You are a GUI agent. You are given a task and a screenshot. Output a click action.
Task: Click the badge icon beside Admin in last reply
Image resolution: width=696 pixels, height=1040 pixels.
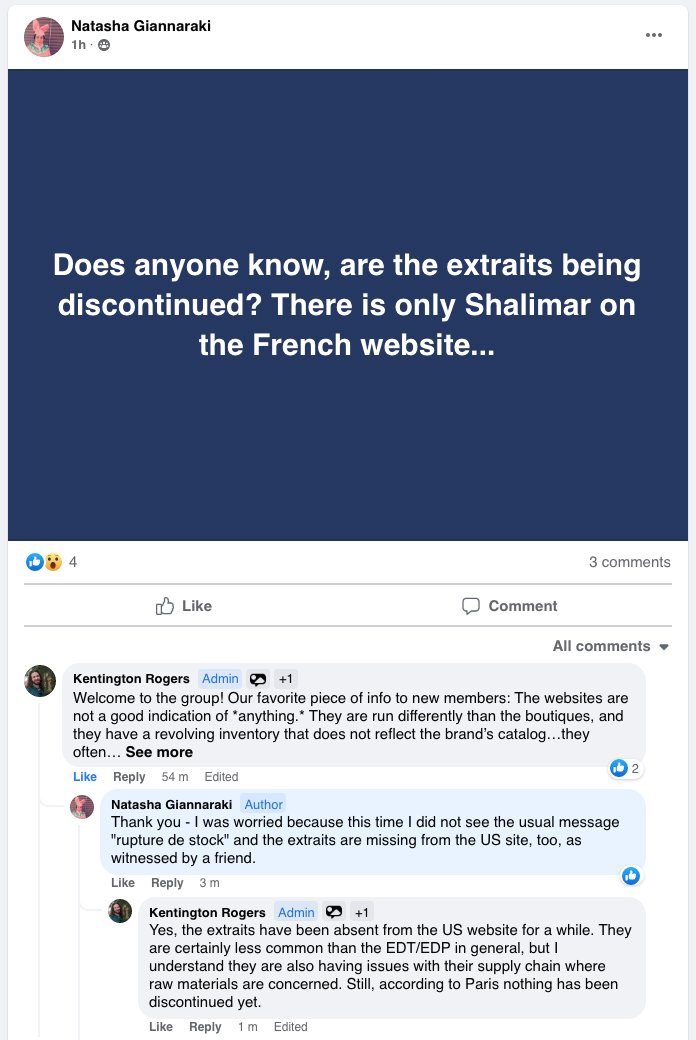pyautogui.click(x=334, y=912)
